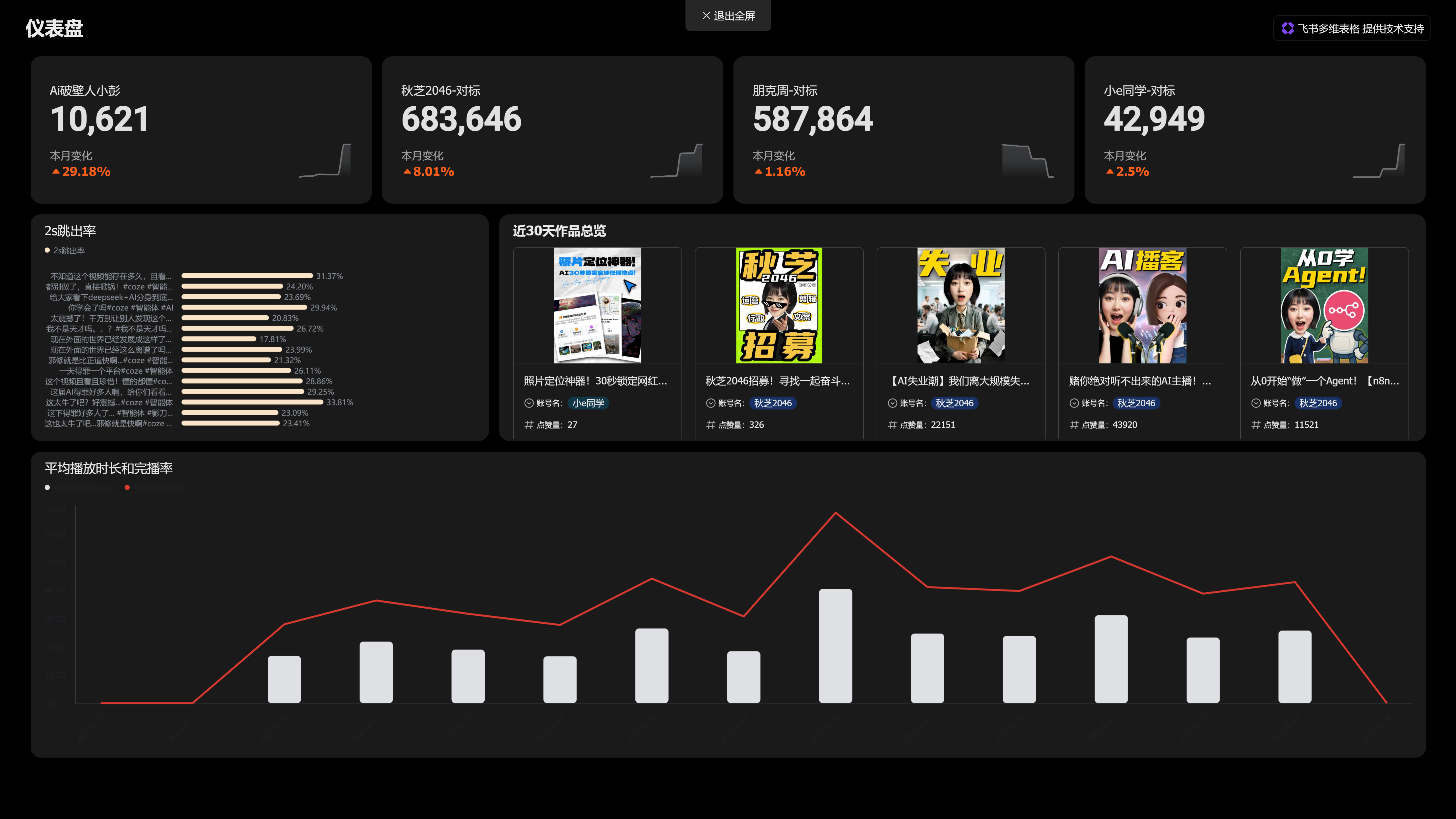Toggle the 2s跳出率 legend dot
Screen dimensions: 1456x819
[x=47, y=250]
